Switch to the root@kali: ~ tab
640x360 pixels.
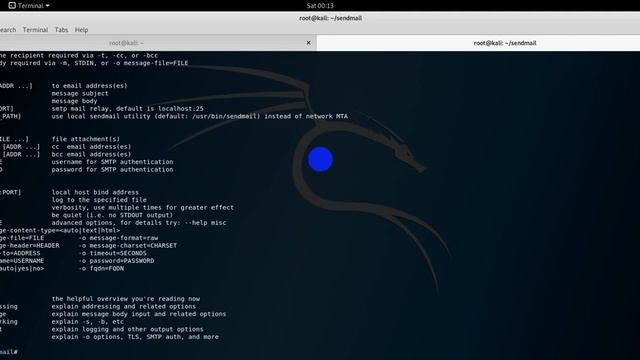tap(126, 43)
